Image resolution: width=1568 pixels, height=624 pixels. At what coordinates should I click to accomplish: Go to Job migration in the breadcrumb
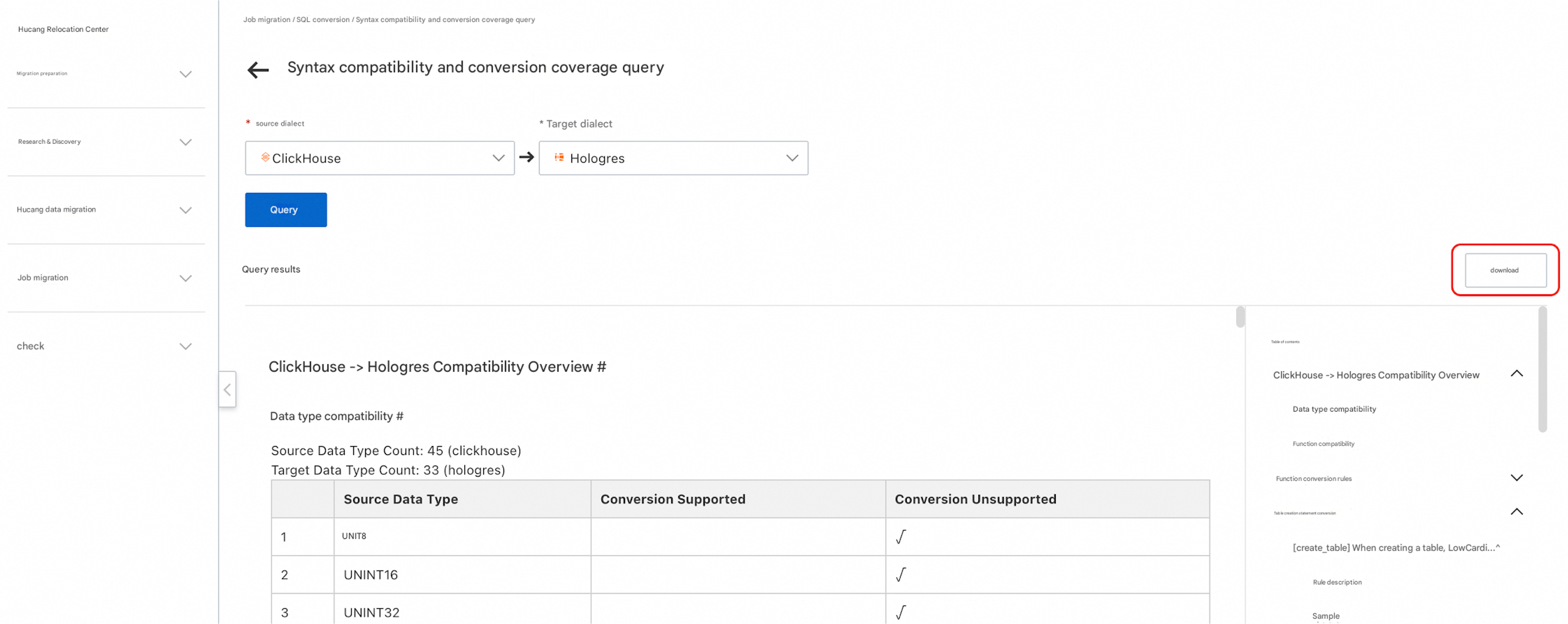pos(267,19)
